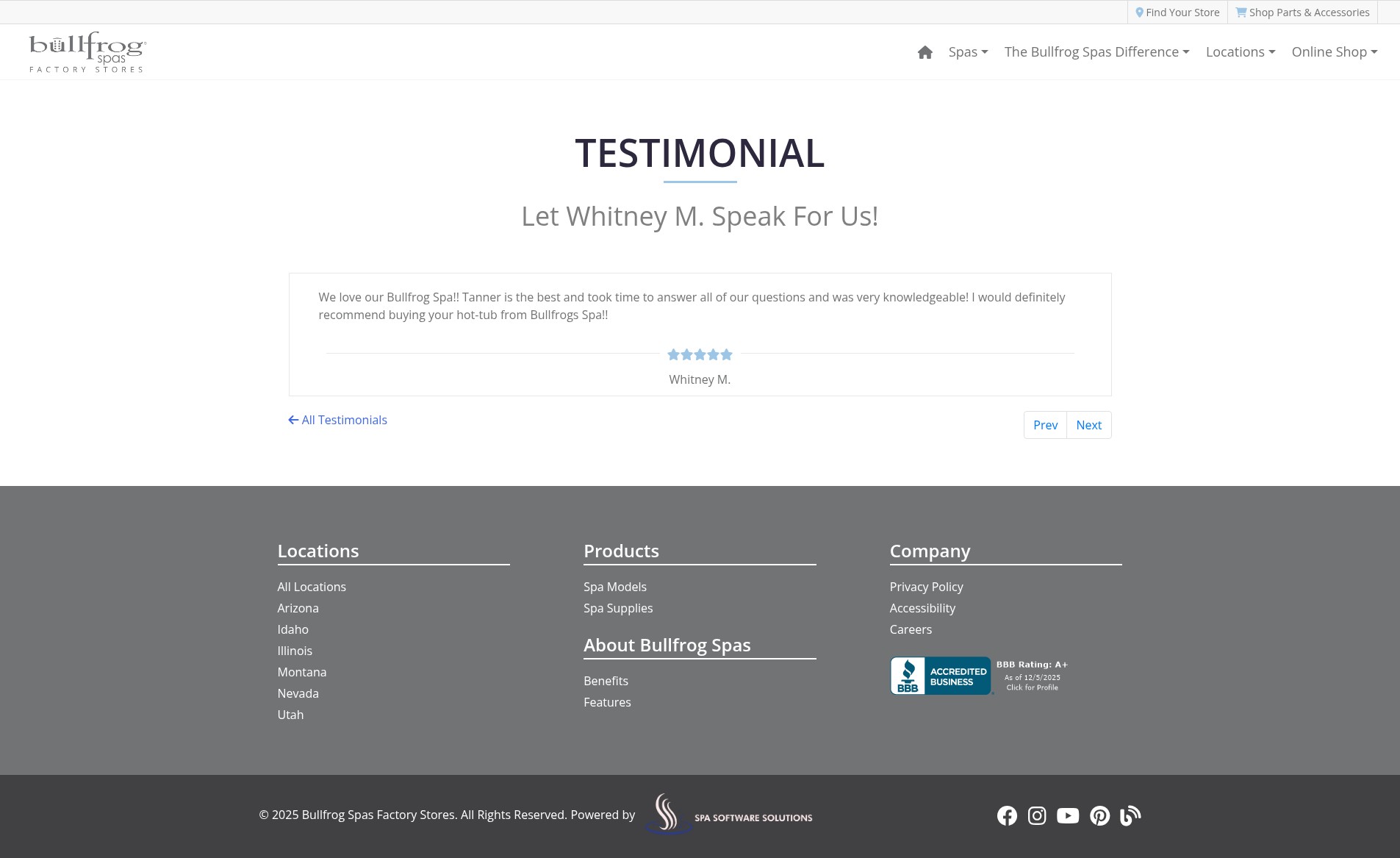Go back to All Testimonials
Image resolution: width=1400 pixels, height=858 pixels.
pos(337,420)
